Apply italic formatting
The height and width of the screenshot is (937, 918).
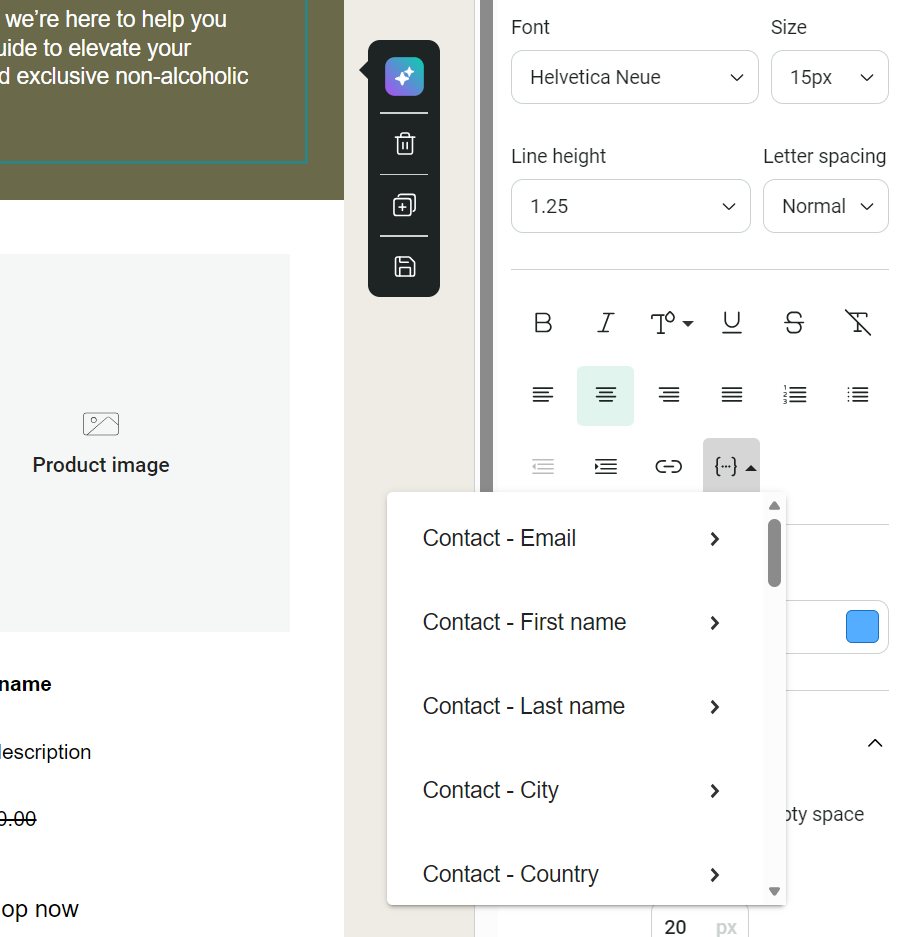click(x=605, y=322)
